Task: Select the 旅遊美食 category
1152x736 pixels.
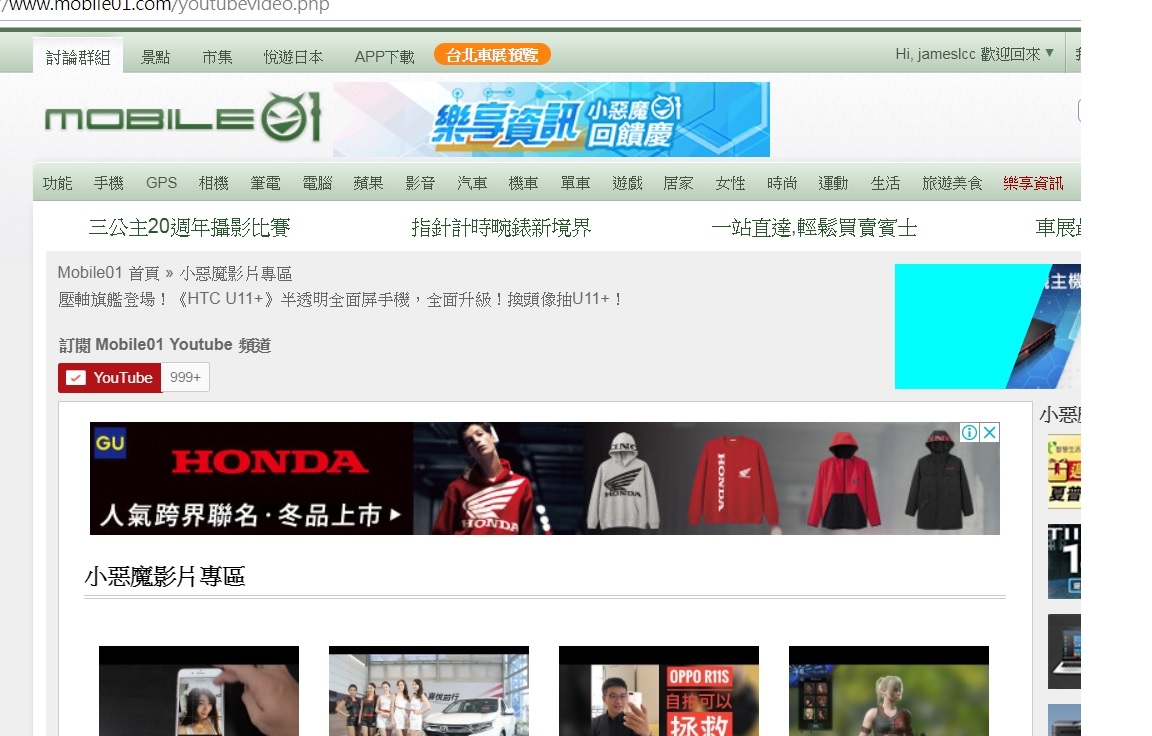Action: click(x=952, y=183)
